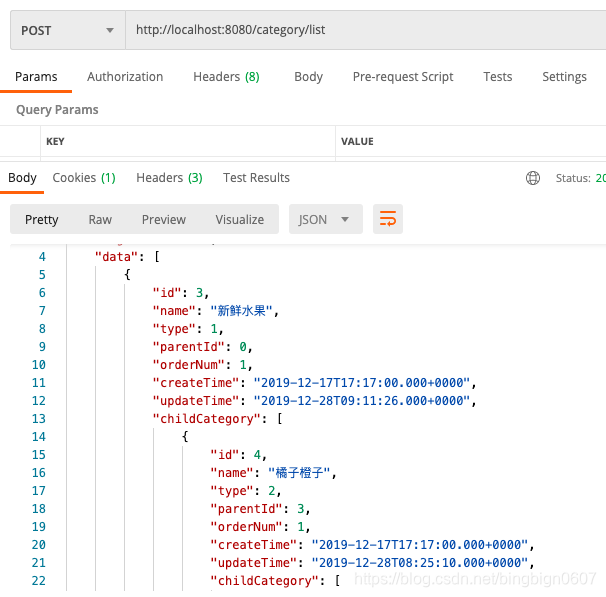The height and width of the screenshot is (597, 606).
Task: Select the Raw view
Action: (x=100, y=219)
